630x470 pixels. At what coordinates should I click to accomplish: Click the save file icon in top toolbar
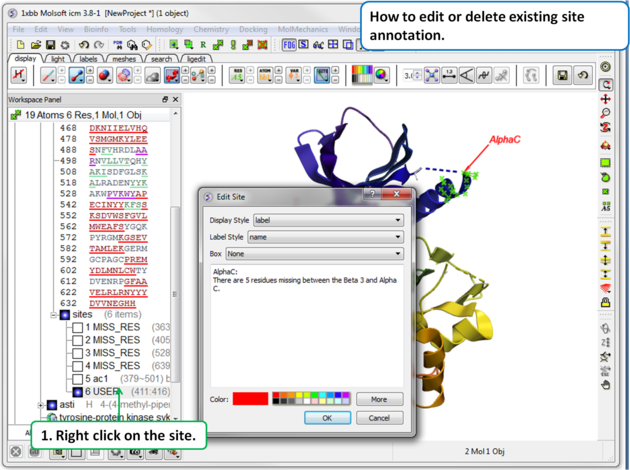coord(50,45)
